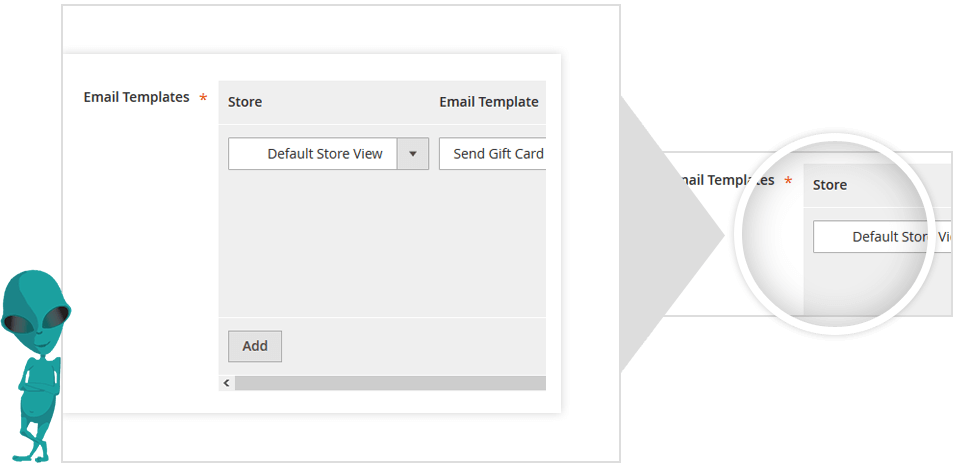Screen dimensions: 957x466
Task: Click the red asterisk beside Email Templates
Action: pos(204,99)
